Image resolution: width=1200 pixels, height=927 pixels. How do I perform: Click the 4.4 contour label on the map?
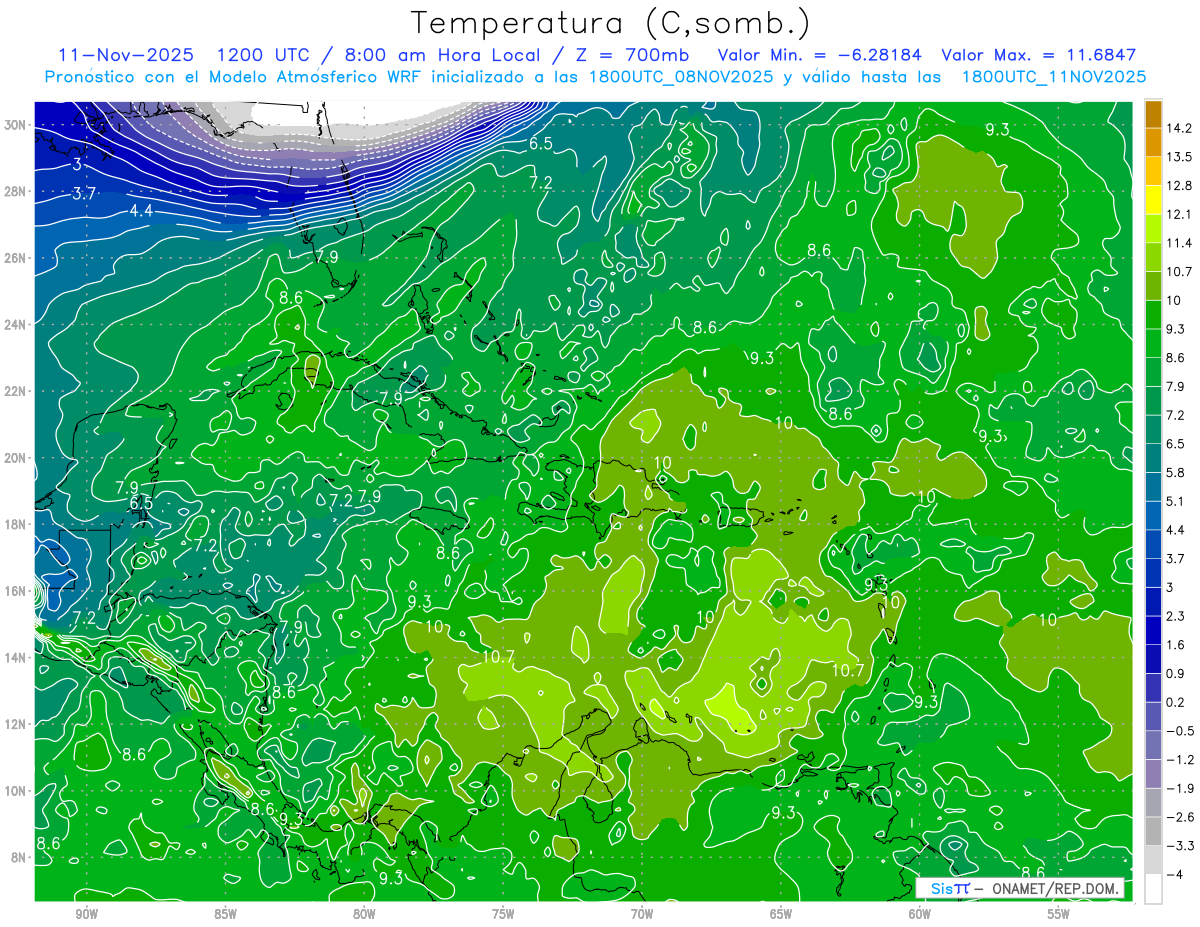[x=141, y=212]
